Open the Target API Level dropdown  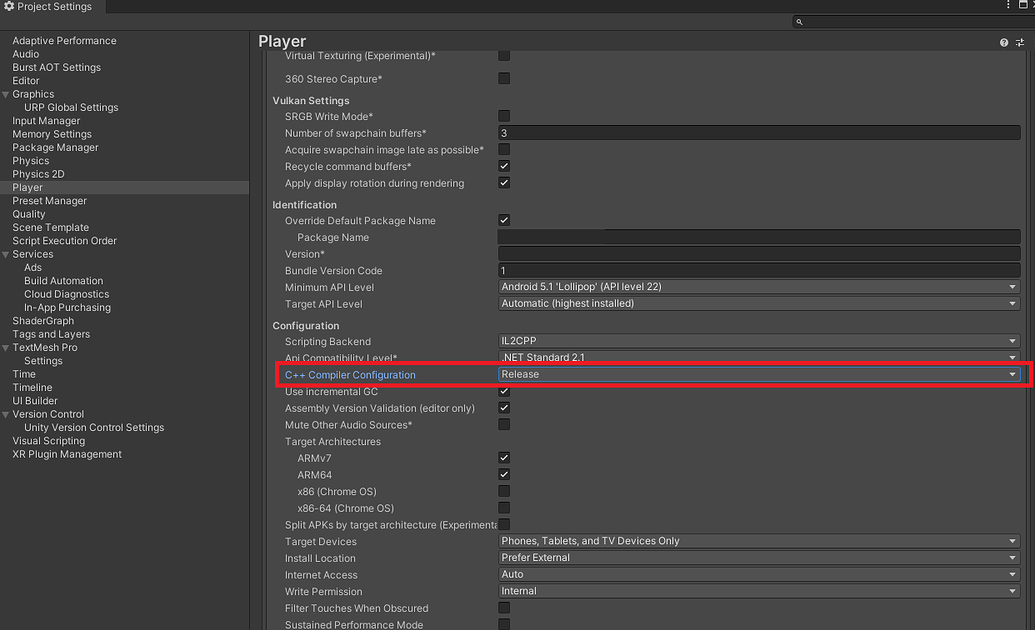click(x=758, y=303)
